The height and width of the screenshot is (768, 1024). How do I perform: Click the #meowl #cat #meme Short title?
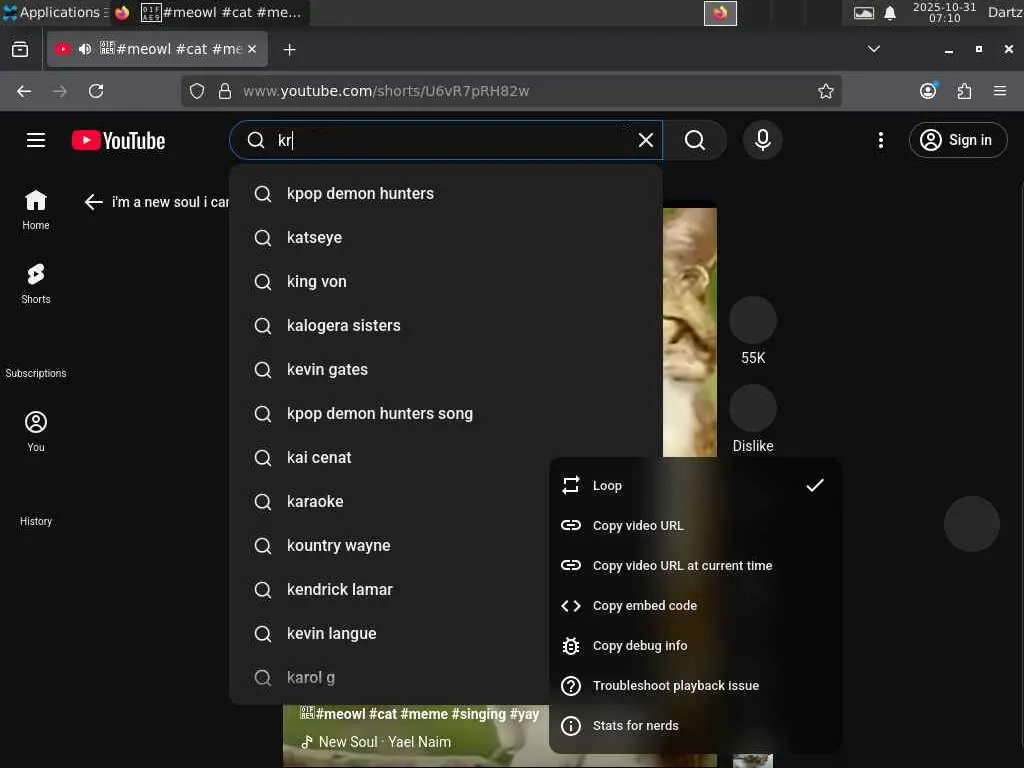(x=420, y=714)
